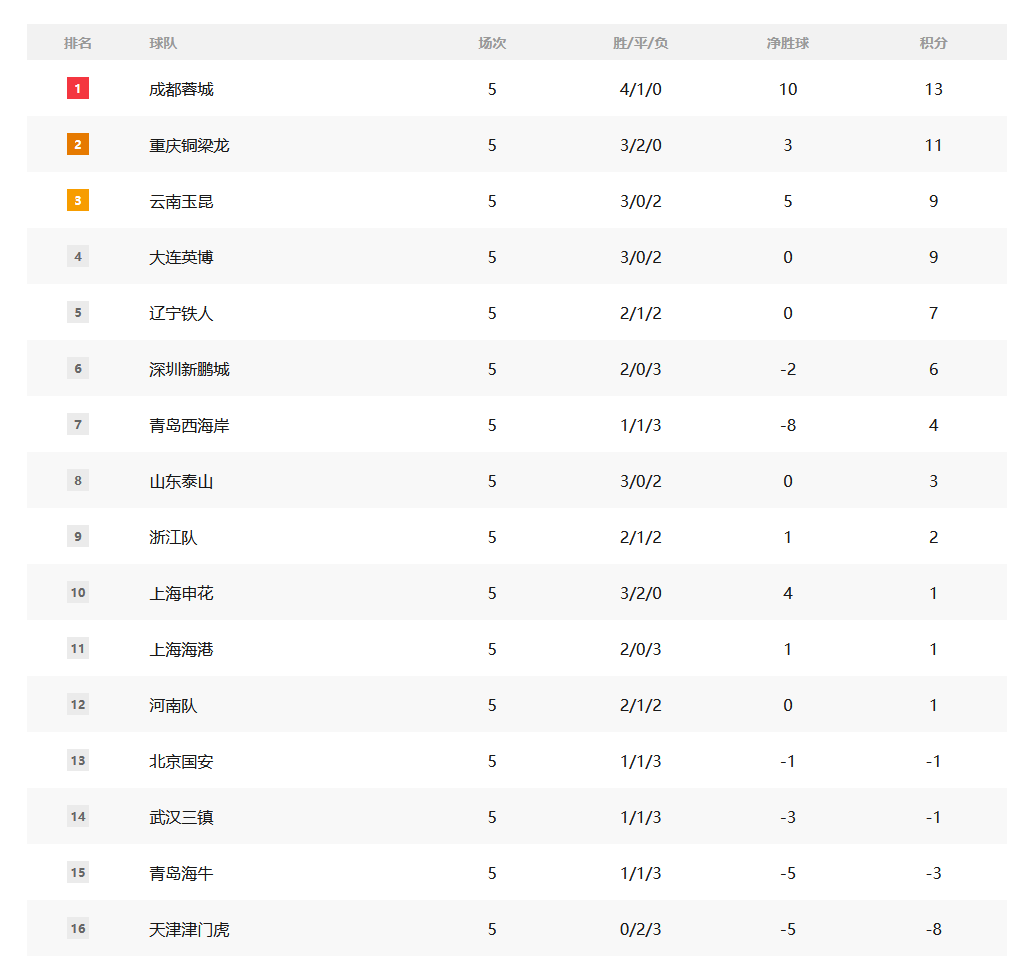Click the orange rank 2 badge

tap(78, 145)
